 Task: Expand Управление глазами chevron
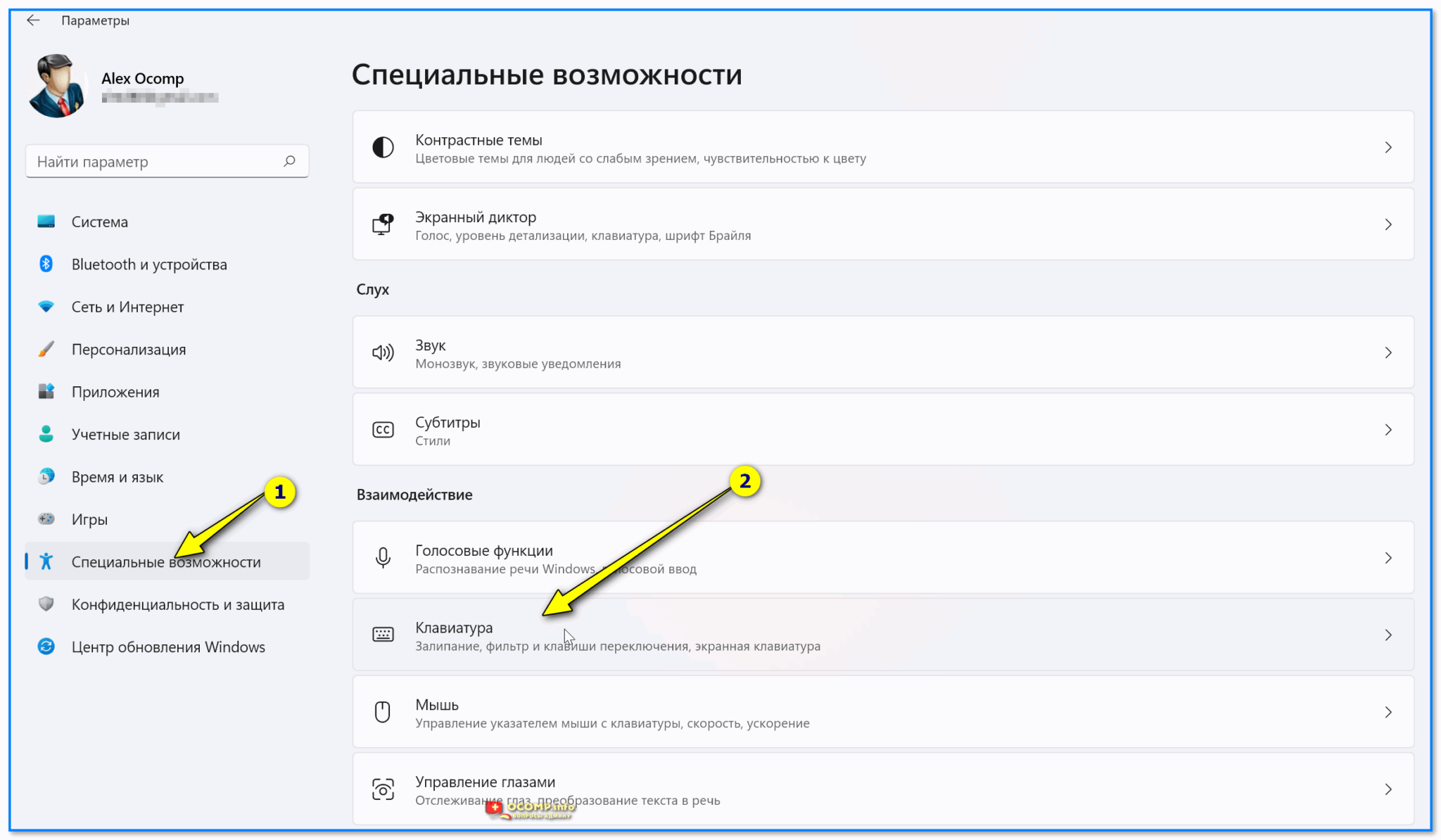coord(1388,789)
